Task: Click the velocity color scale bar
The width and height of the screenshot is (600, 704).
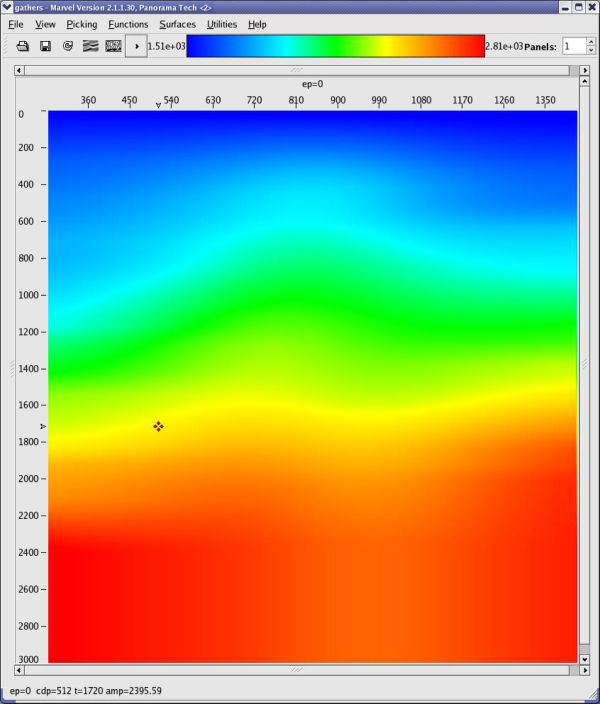Action: 335,46
